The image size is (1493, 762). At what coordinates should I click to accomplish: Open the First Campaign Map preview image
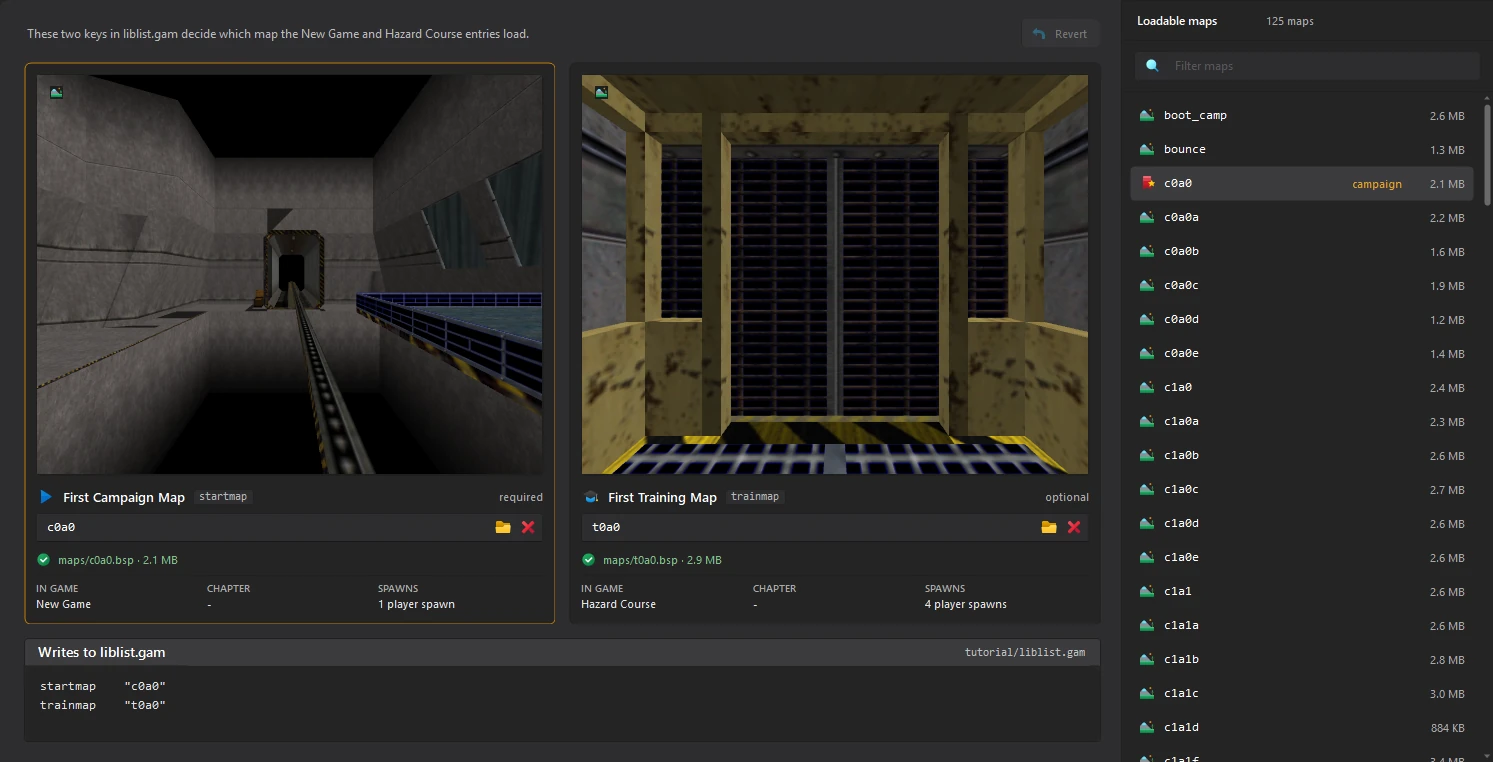pos(290,274)
